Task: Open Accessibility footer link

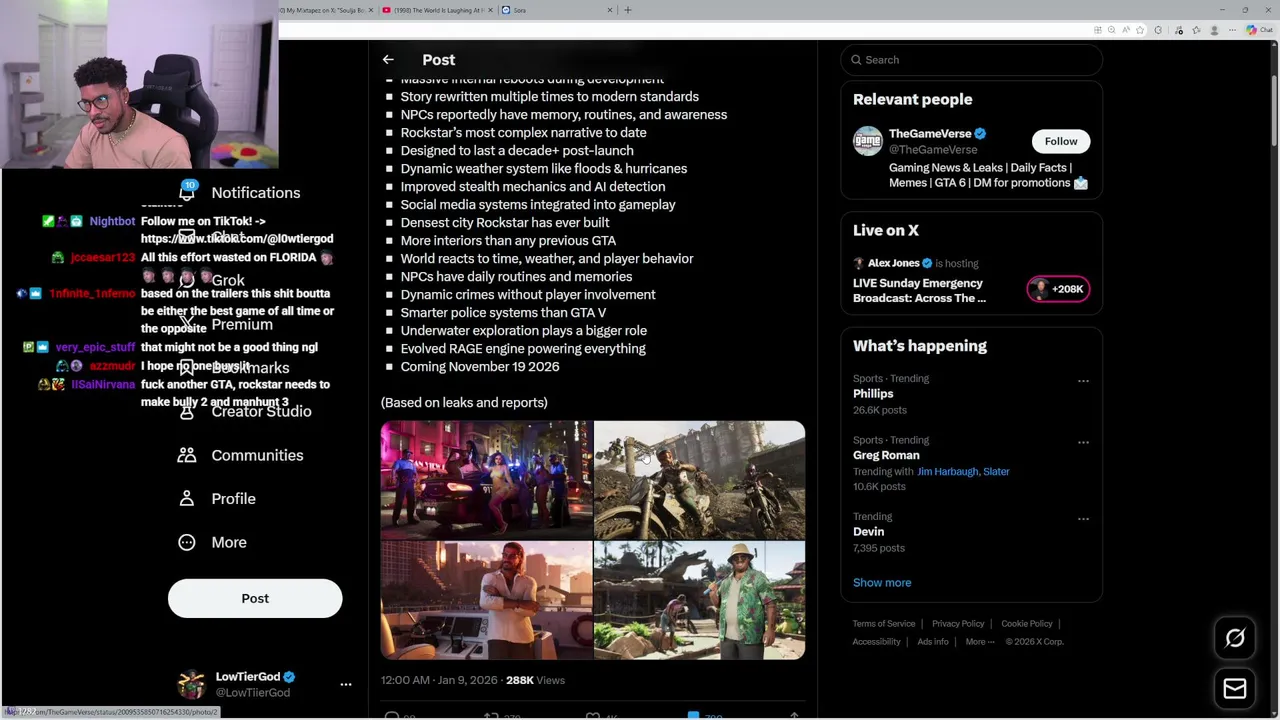Action: pos(877,642)
